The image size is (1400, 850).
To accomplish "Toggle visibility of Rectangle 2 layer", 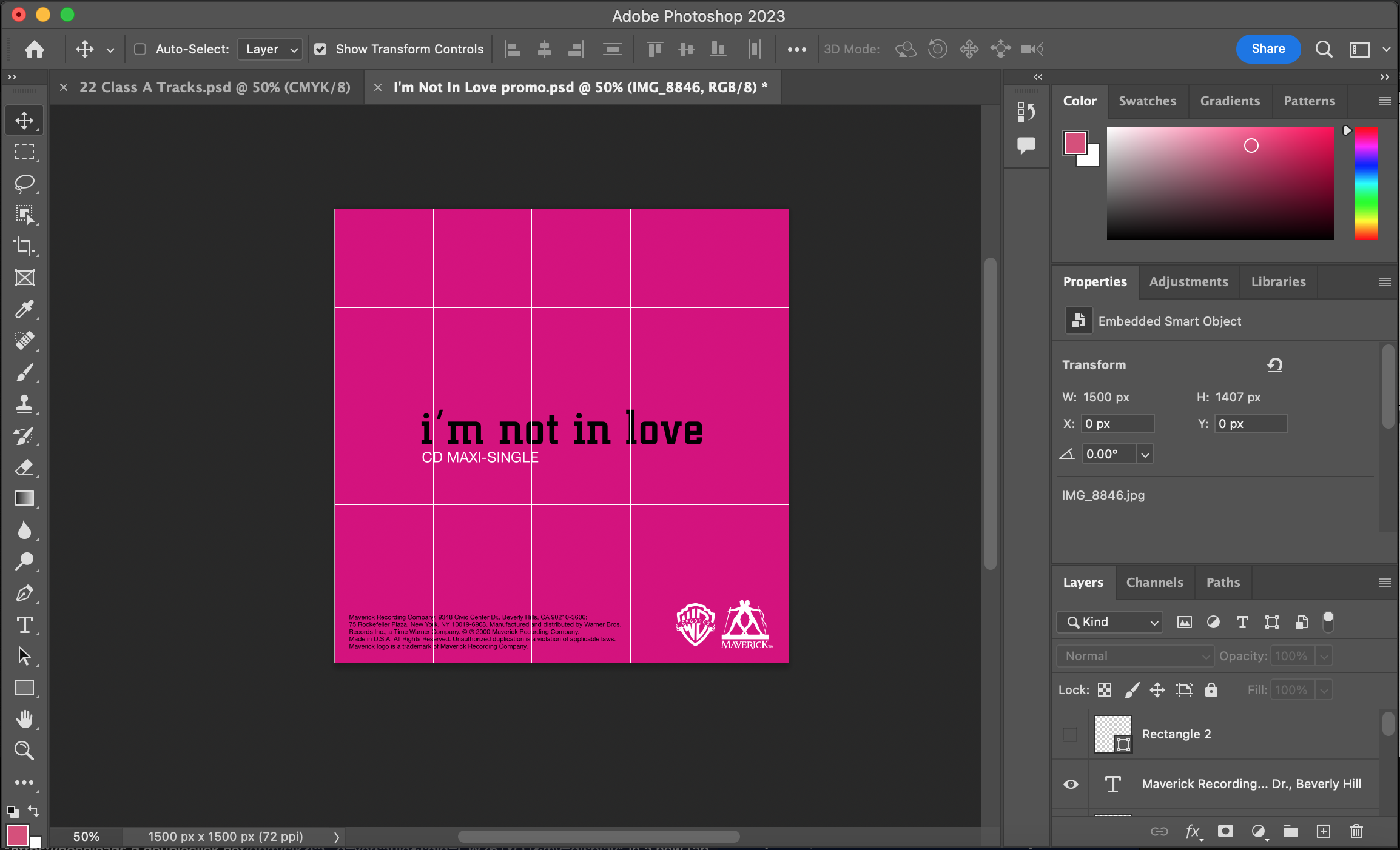I will tap(1071, 734).
